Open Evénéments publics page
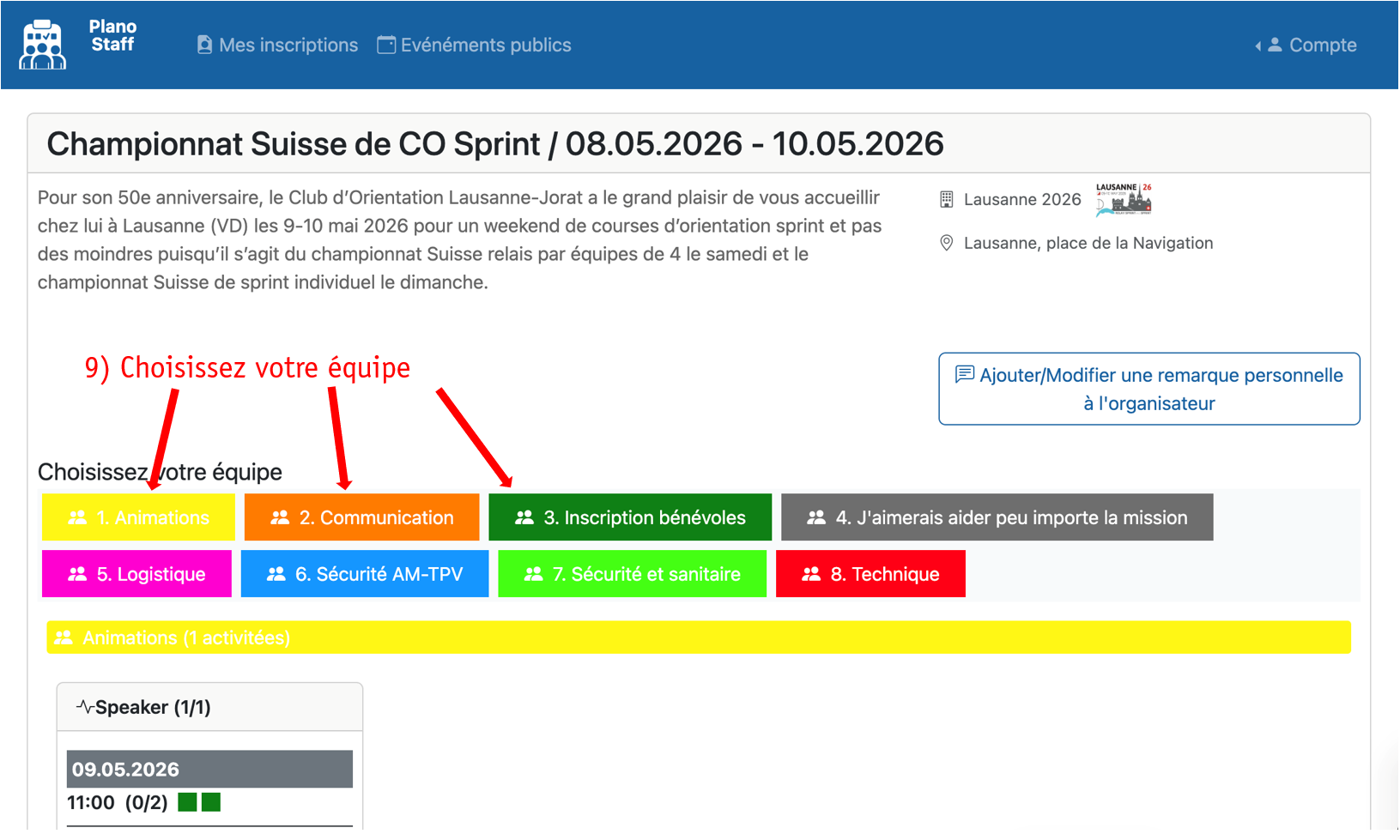This screenshot has height=840, width=1400. pyautogui.click(x=474, y=45)
